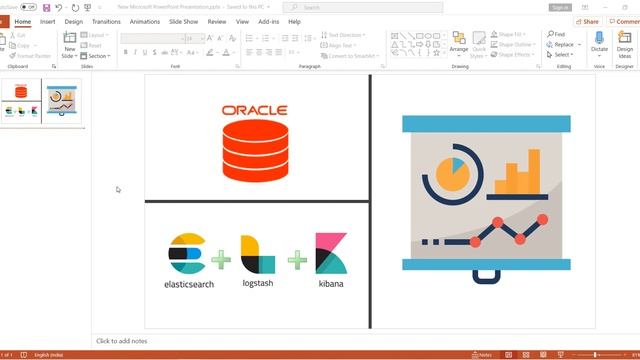Toggle Center paragraph alignment
The height and width of the screenshot is (360, 640).
pyautogui.click(x=259, y=52)
